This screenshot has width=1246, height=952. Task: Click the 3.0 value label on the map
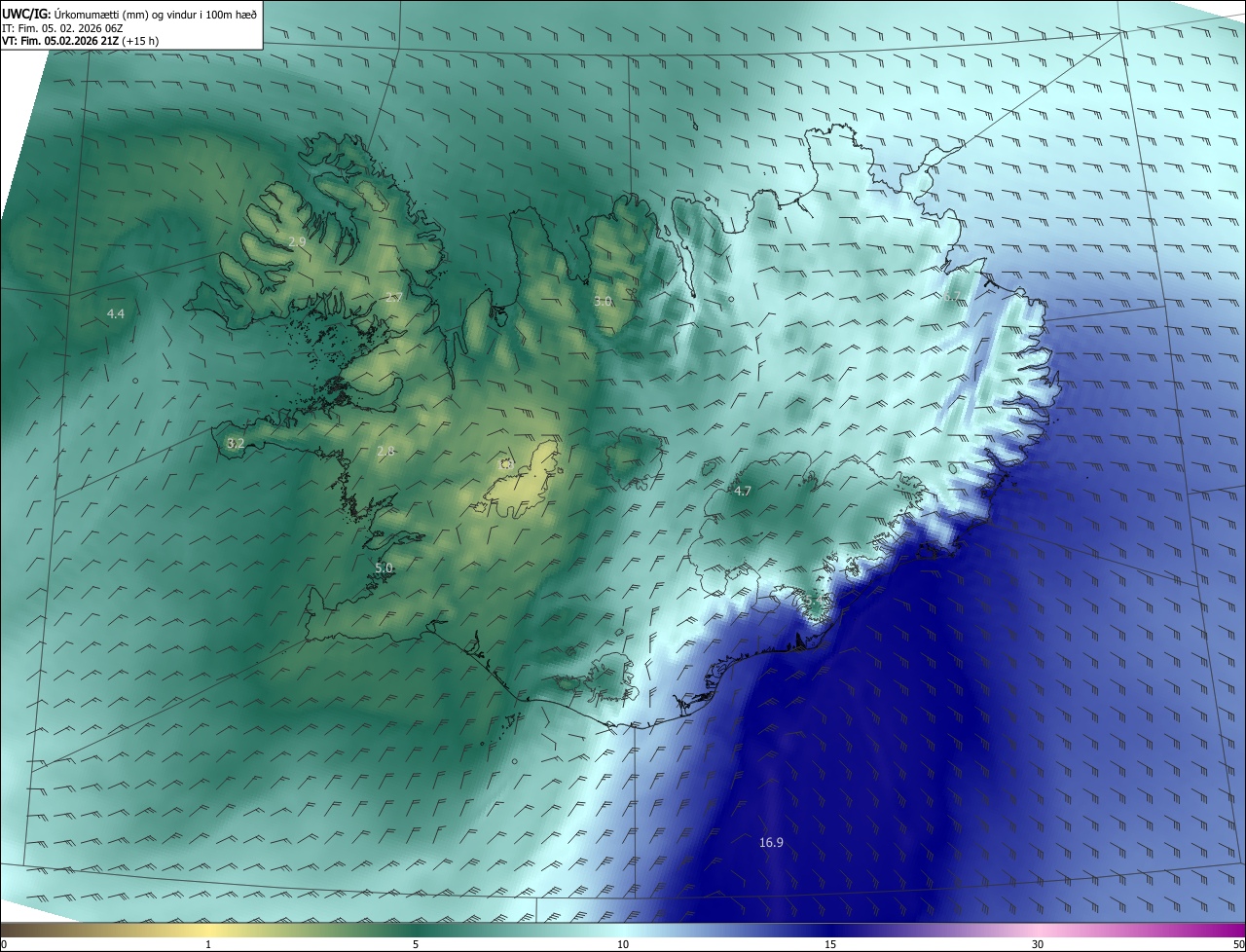click(603, 302)
